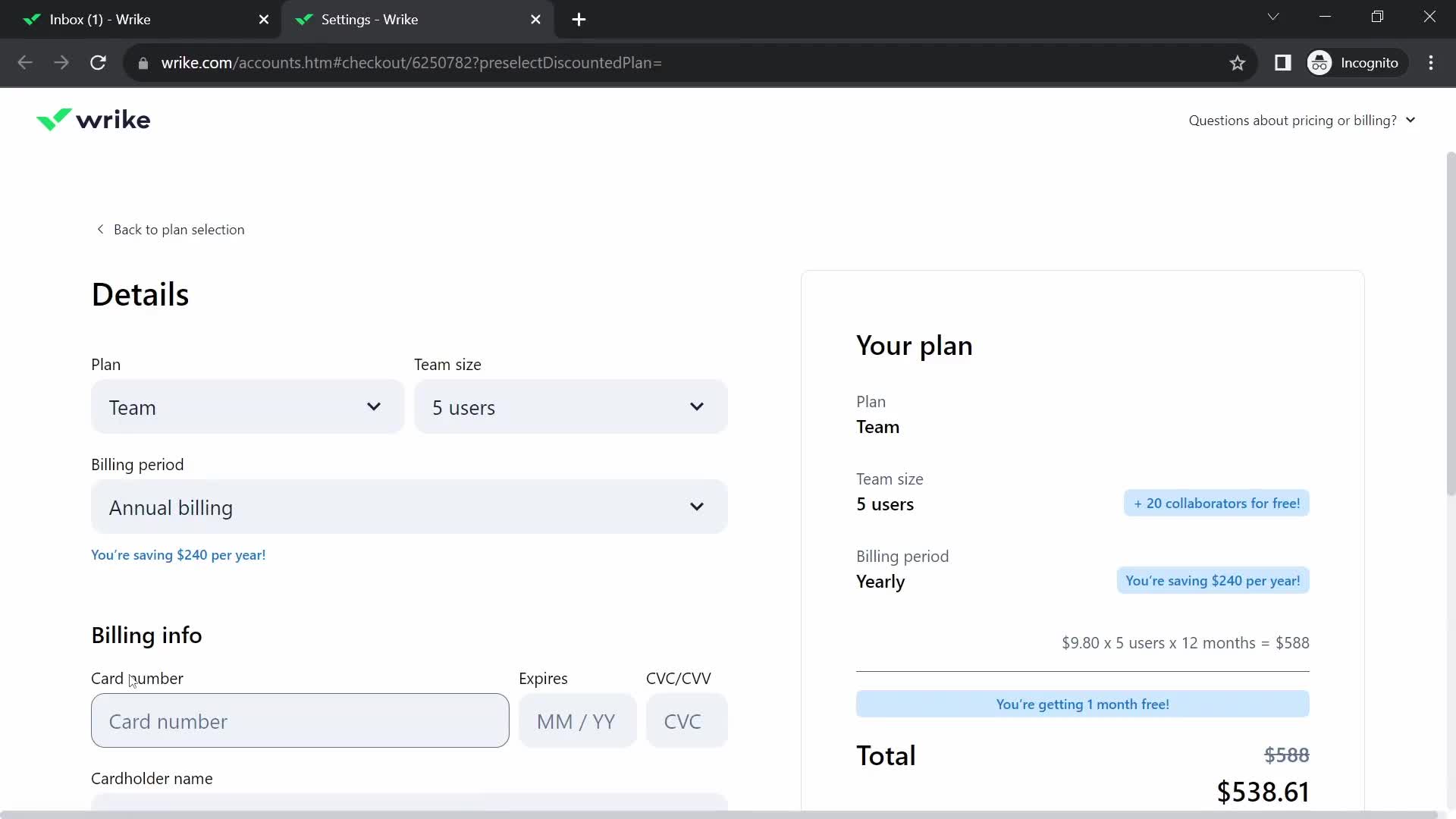This screenshot has width=1456, height=819.
Task: Click the saving $240 badge in Your plan
Action: [1213, 581]
